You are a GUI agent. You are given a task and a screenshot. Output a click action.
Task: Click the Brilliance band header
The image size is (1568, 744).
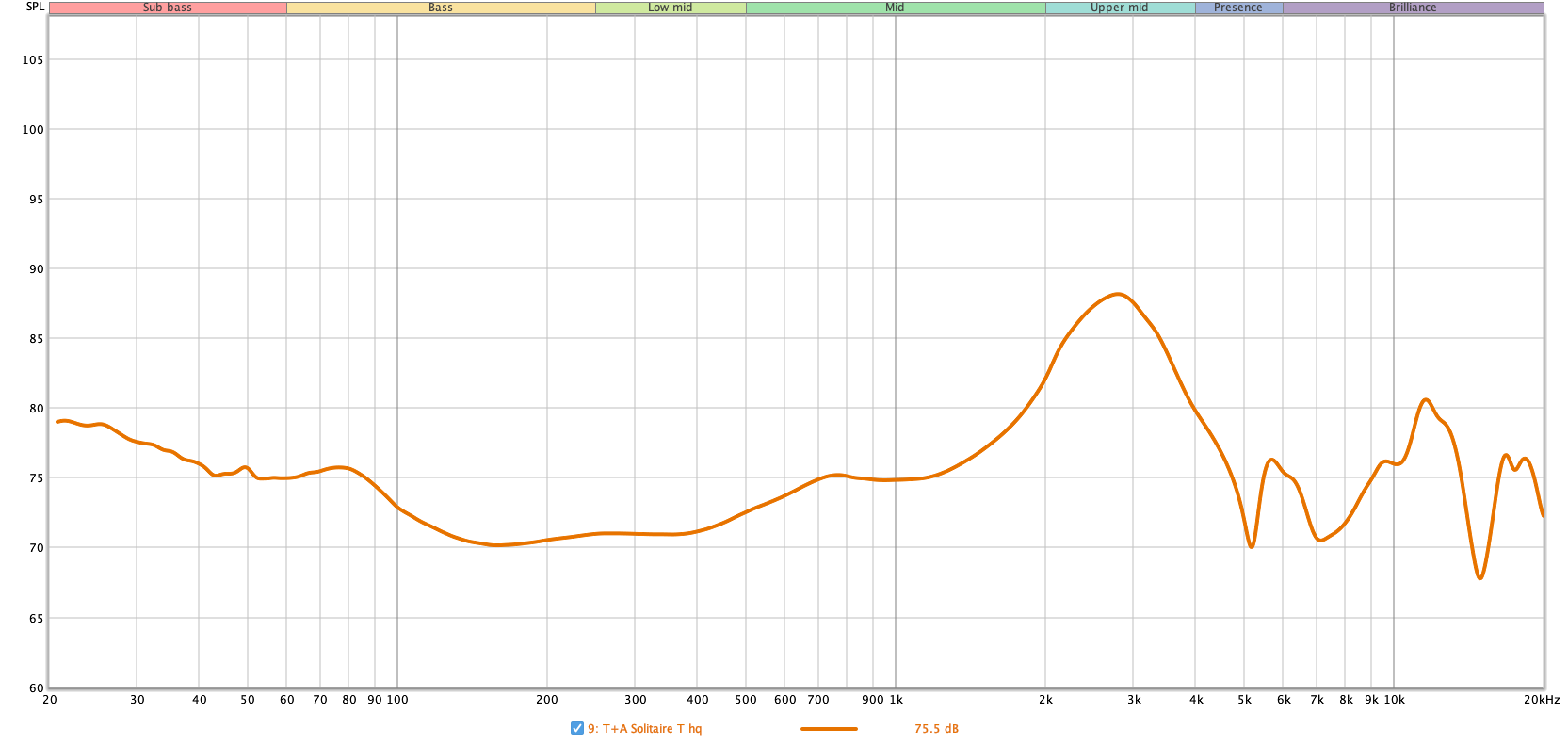tap(1412, 8)
